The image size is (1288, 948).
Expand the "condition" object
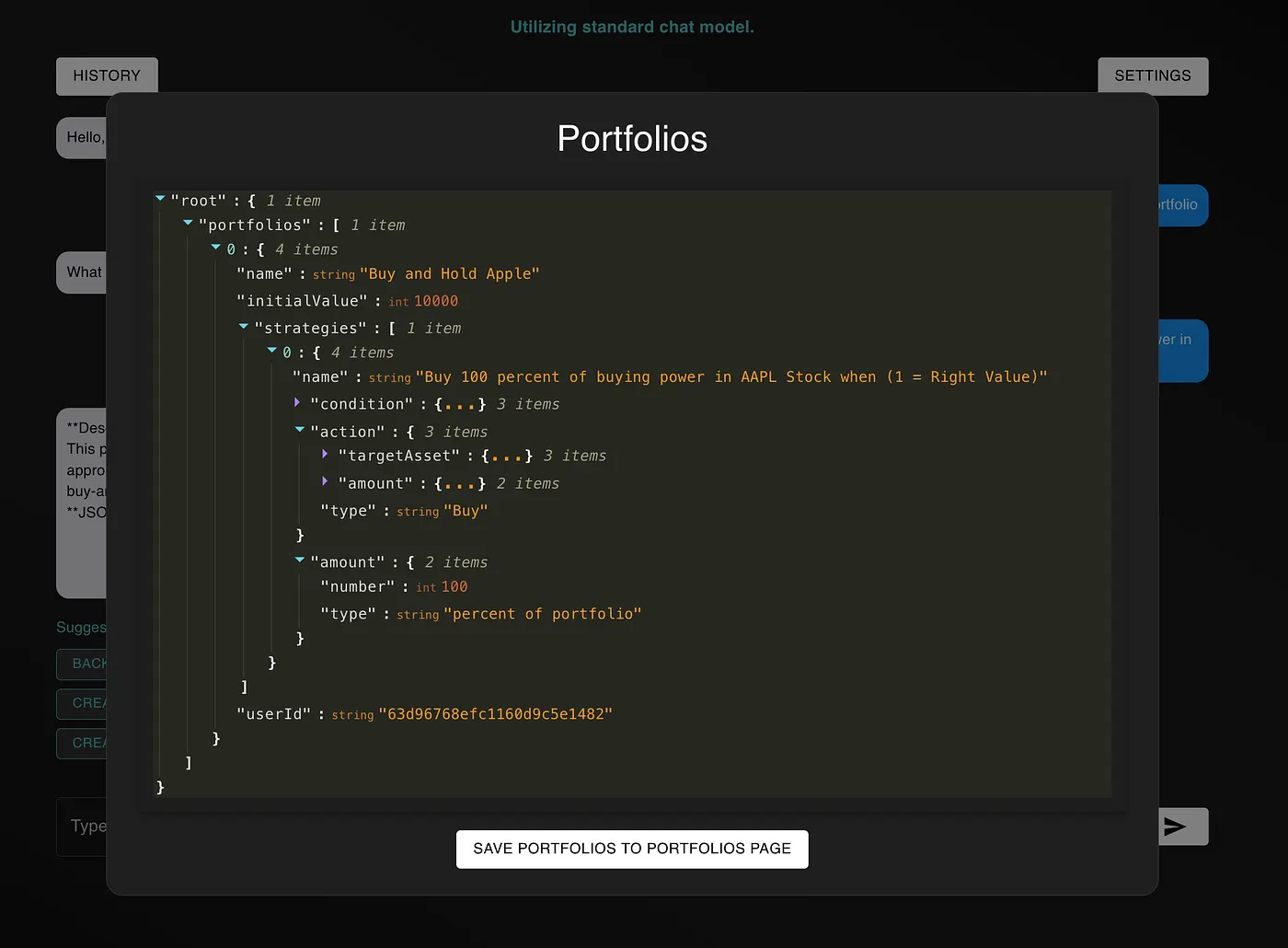(x=297, y=402)
